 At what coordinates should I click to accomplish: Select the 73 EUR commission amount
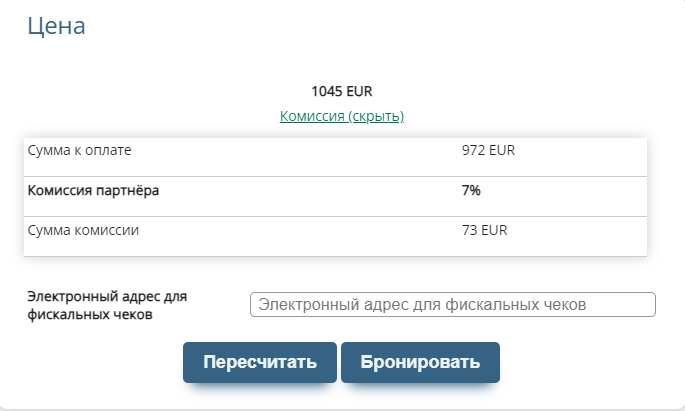[x=484, y=230]
